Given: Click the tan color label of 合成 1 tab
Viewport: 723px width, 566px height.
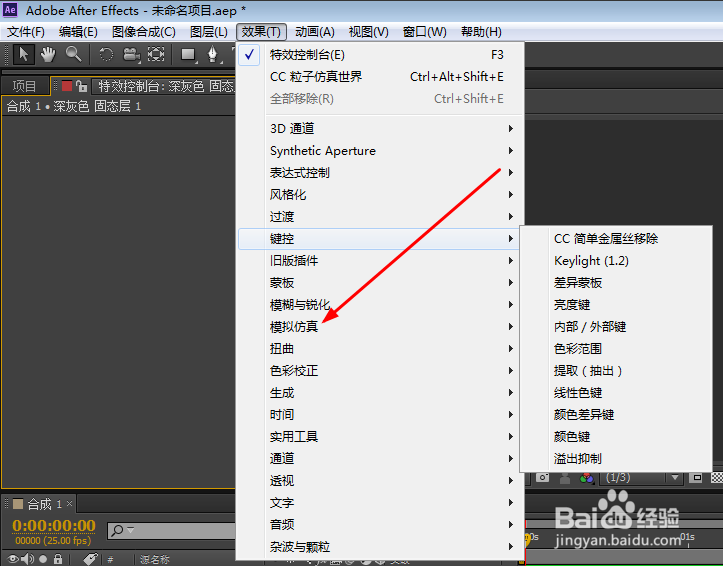Looking at the screenshot, I should 18,504.
